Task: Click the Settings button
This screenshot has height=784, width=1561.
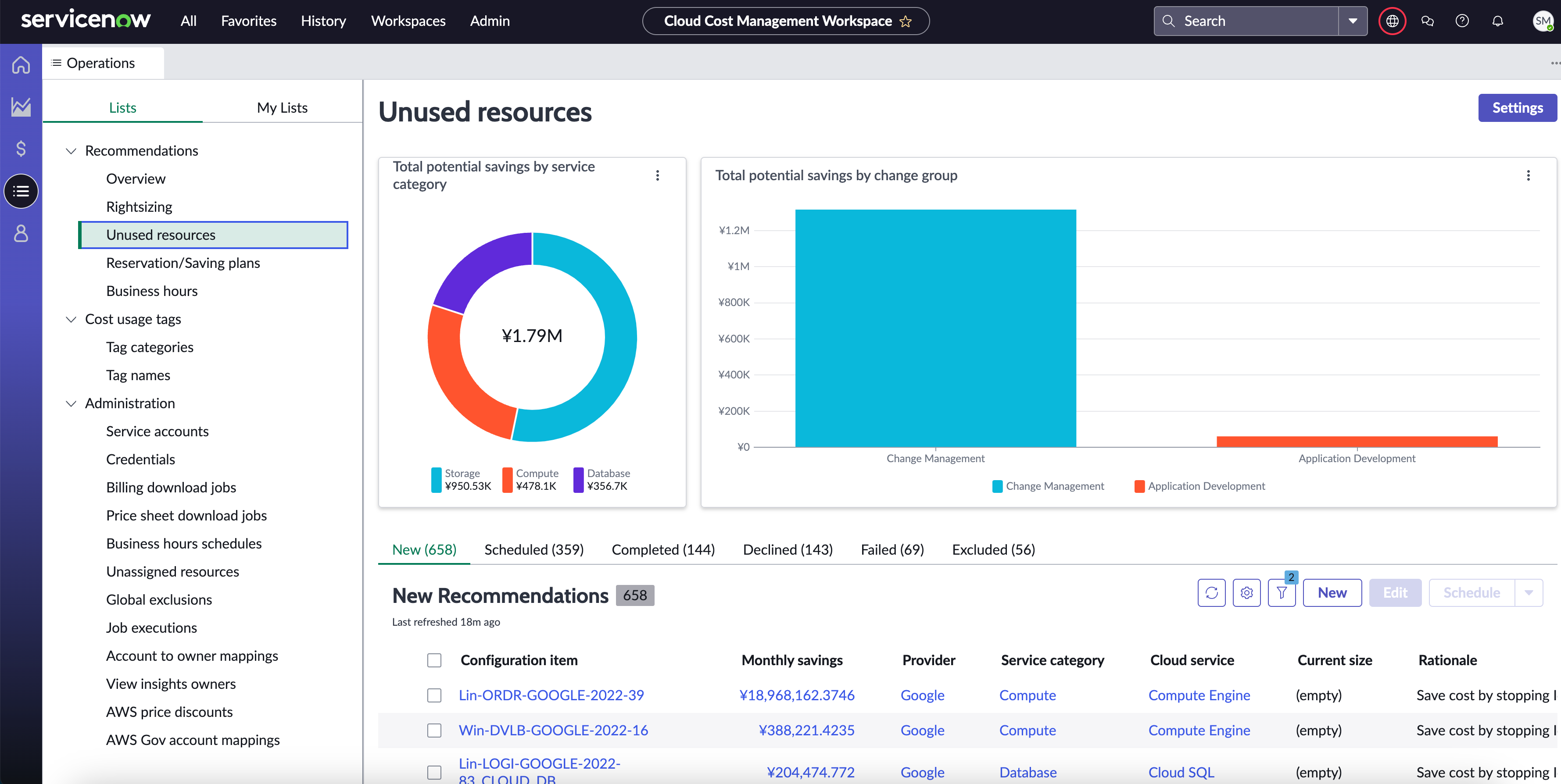Action: (x=1517, y=108)
